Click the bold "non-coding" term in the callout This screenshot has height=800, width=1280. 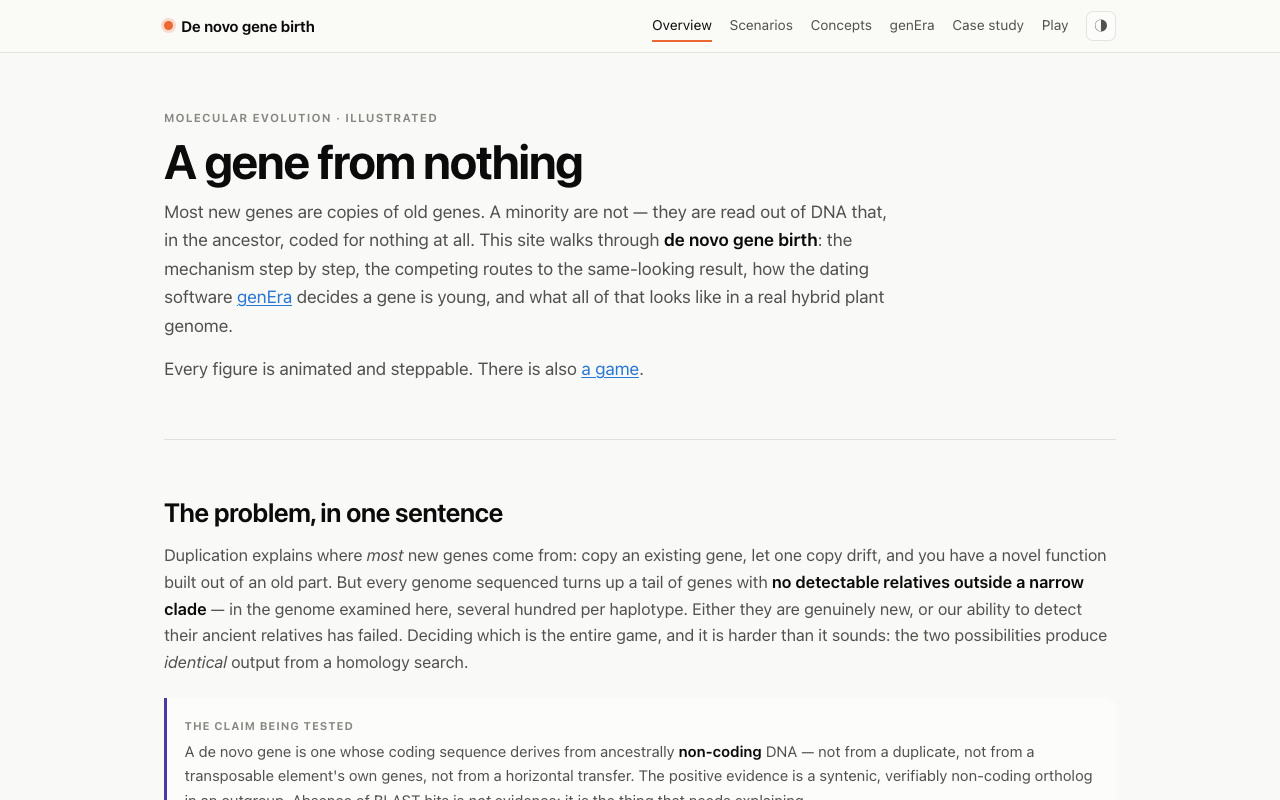pyautogui.click(x=720, y=751)
